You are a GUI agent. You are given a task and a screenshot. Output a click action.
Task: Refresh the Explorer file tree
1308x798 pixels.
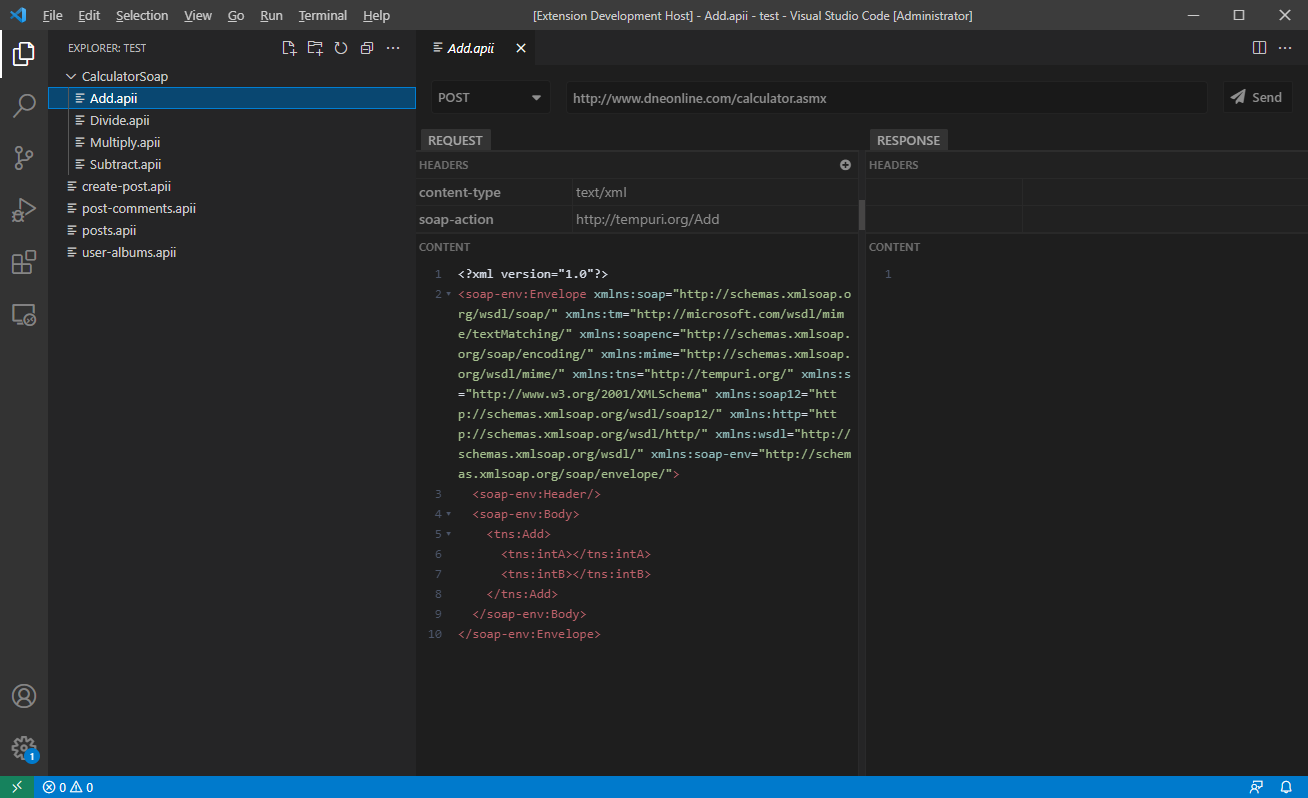tap(341, 48)
